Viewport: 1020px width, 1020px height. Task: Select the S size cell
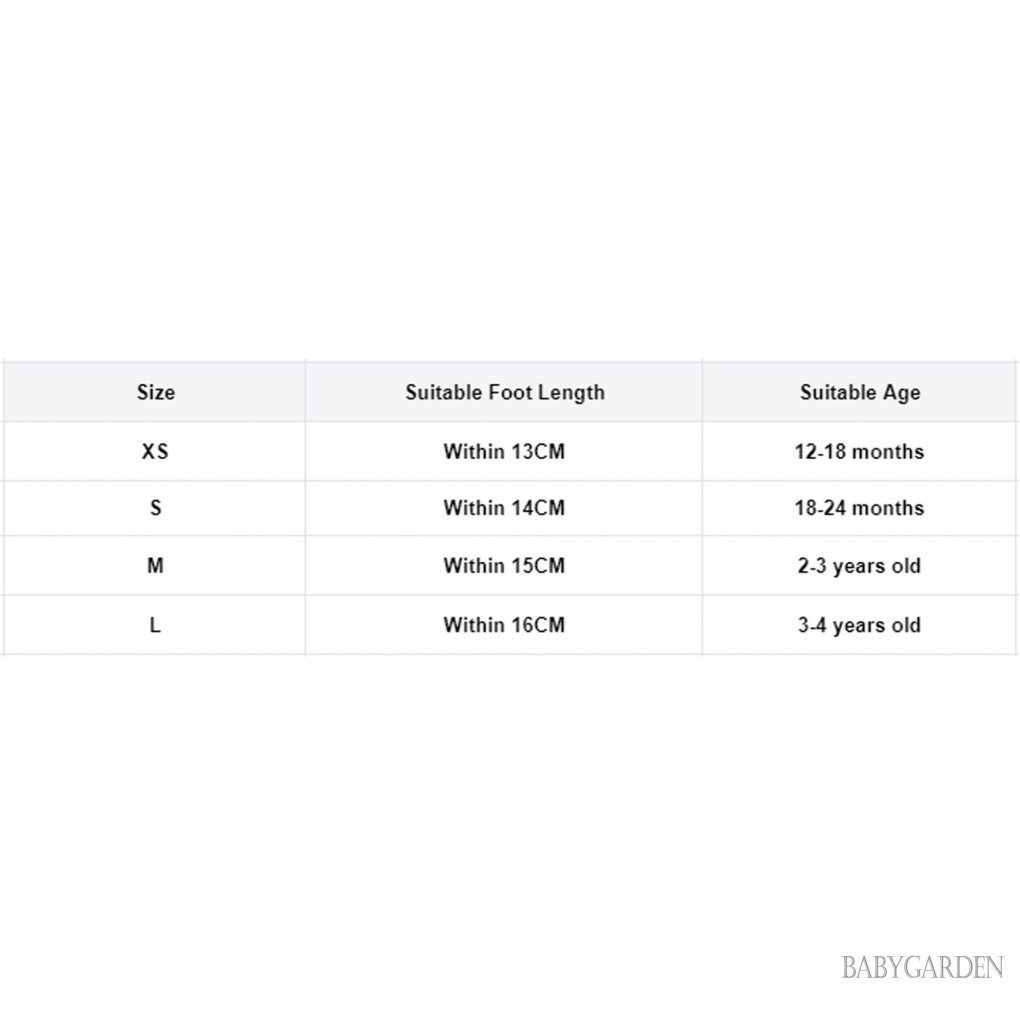[x=155, y=508]
